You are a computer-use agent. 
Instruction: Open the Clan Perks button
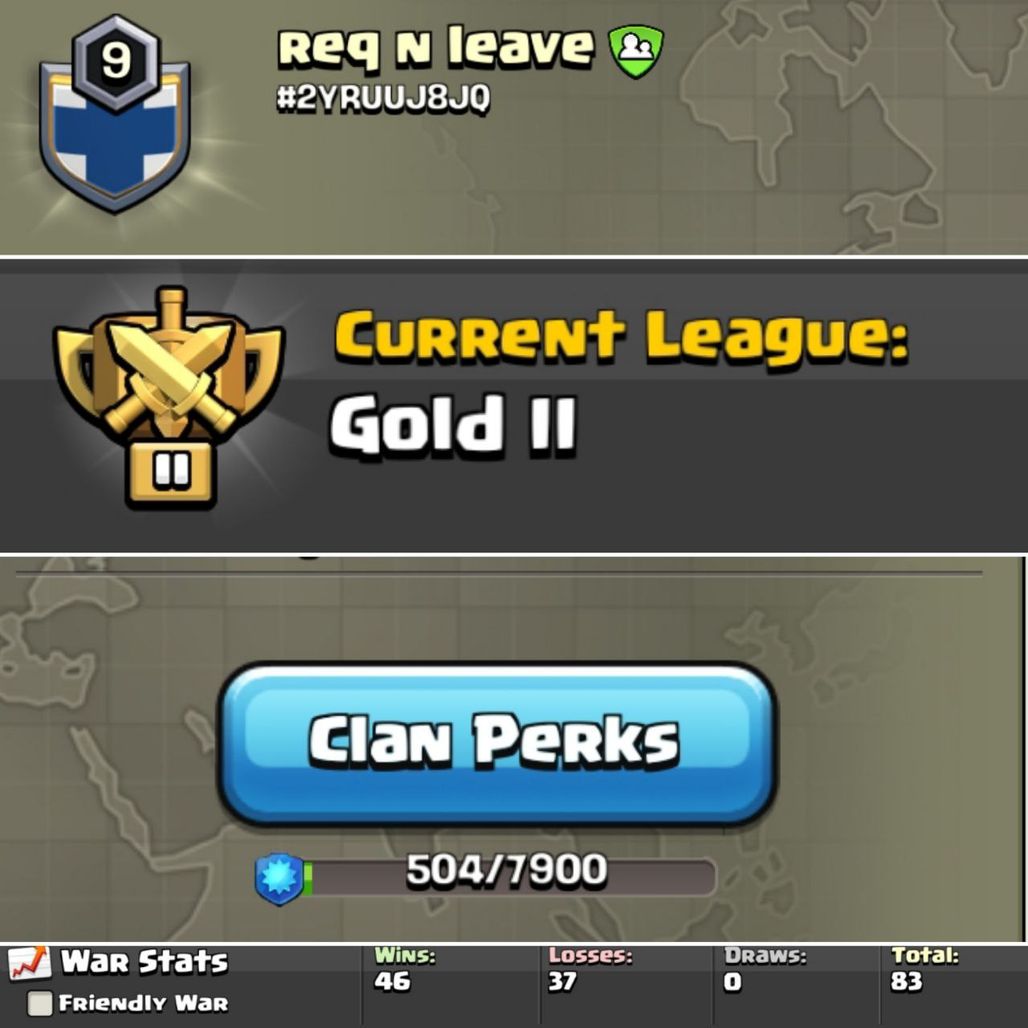[x=498, y=743]
